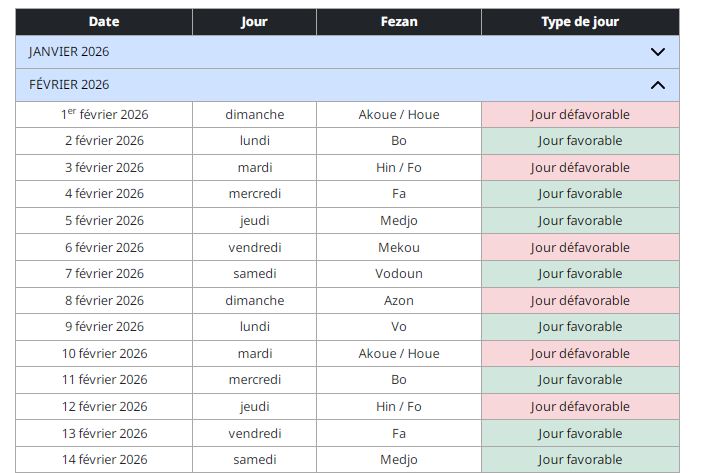Select the 5 février 2026 date cell

pos(104,220)
